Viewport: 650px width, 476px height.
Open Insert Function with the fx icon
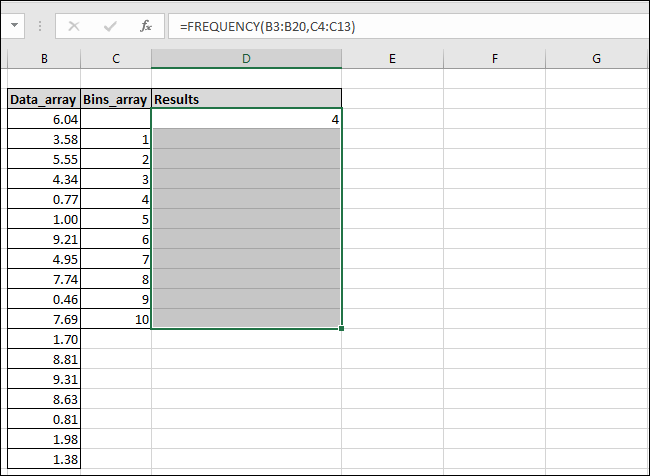[146, 26]
